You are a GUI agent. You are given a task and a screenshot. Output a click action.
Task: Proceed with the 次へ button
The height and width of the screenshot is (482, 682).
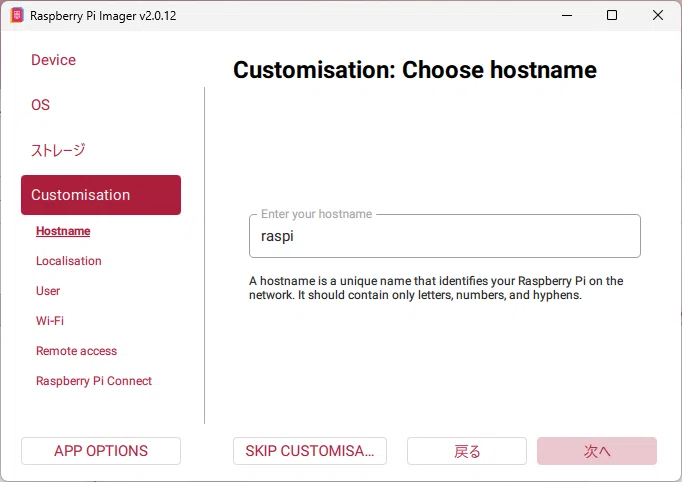(x=597, y=451)
